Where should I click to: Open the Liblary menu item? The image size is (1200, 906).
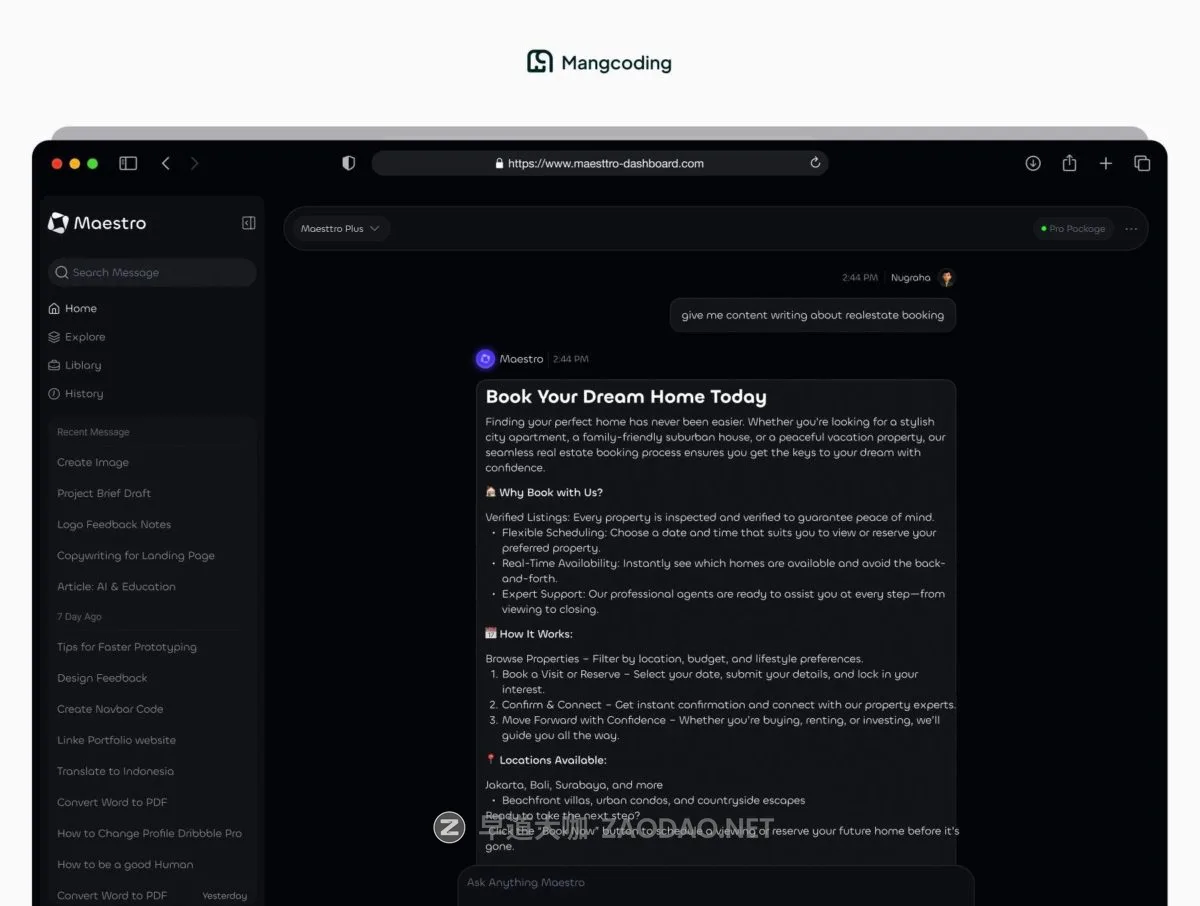click(x=83, y=365)
